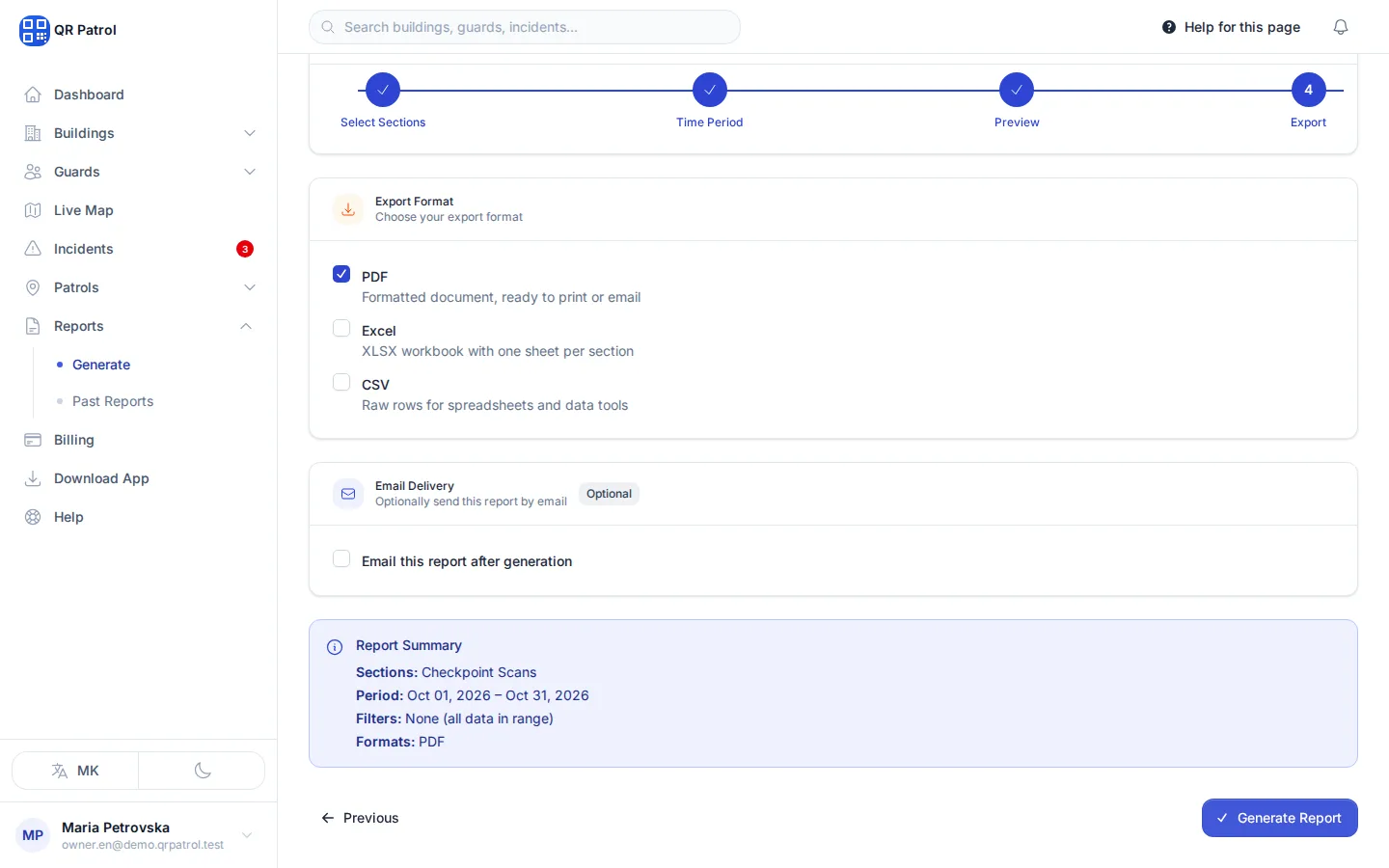Open Live Map menu item
The height and width of the screenshot is (868, 1389).
tap(138, 210)
